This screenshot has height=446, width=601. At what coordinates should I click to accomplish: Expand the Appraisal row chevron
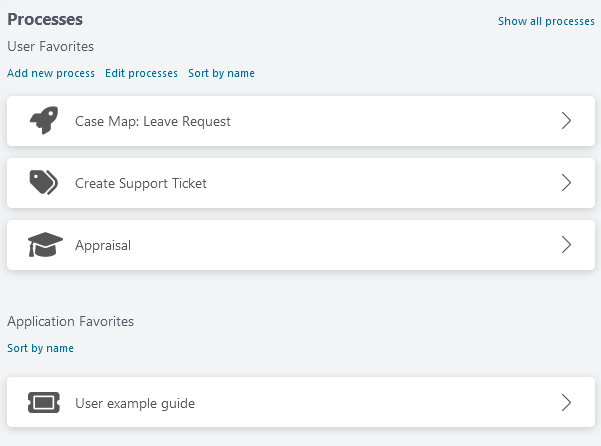[566, 245]
